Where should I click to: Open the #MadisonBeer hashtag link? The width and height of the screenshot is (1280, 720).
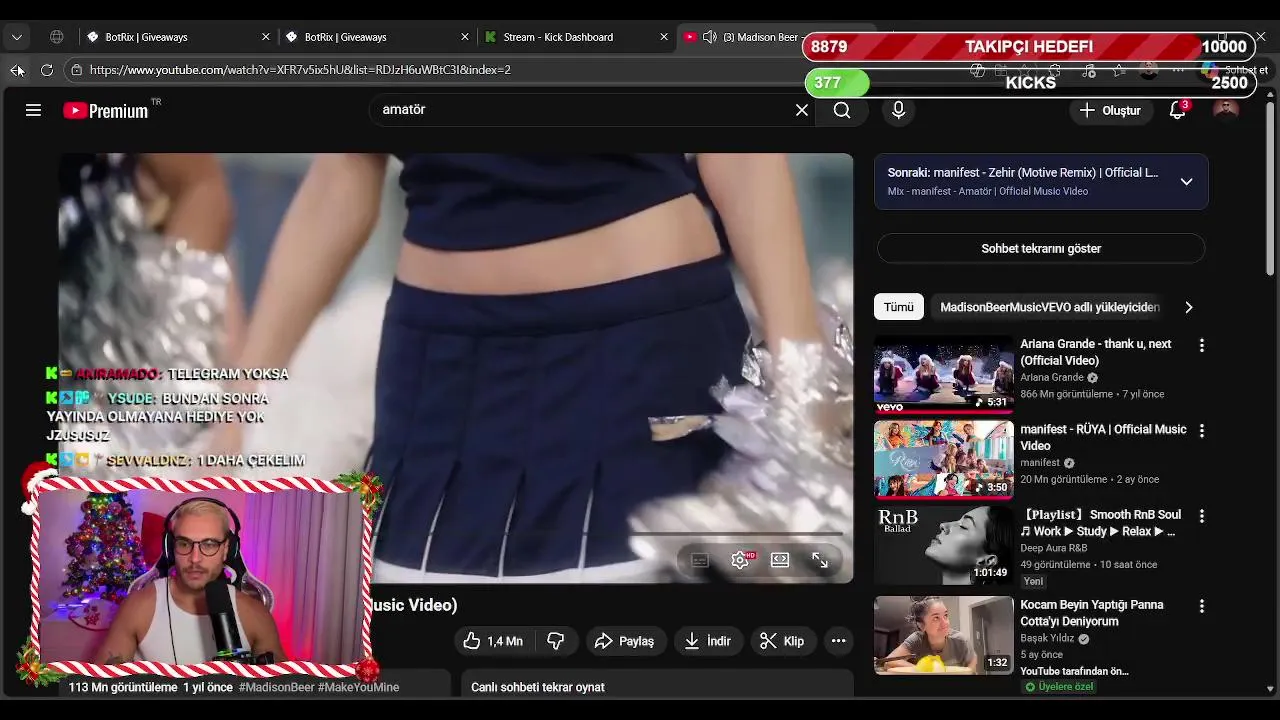coord(276,687)
